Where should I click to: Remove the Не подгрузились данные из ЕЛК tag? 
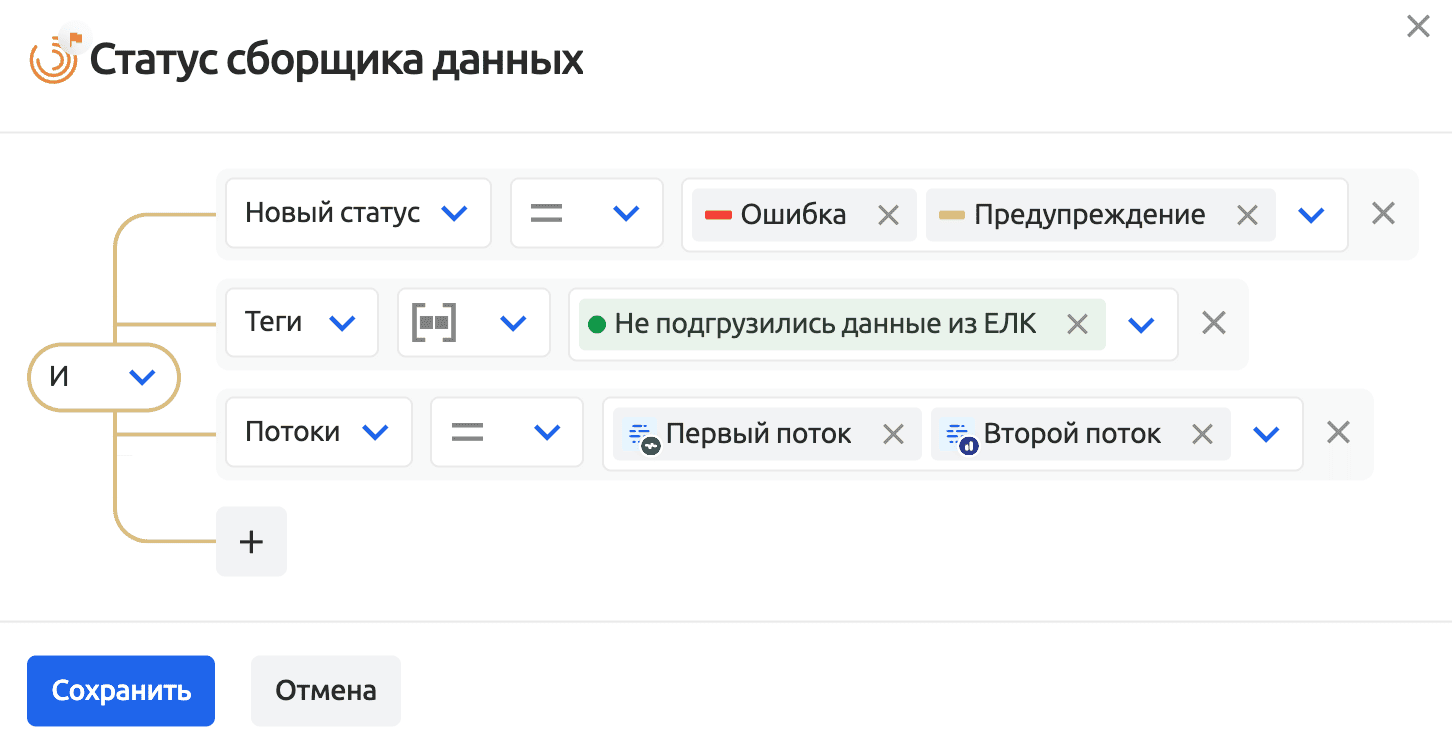point(1077,324)
